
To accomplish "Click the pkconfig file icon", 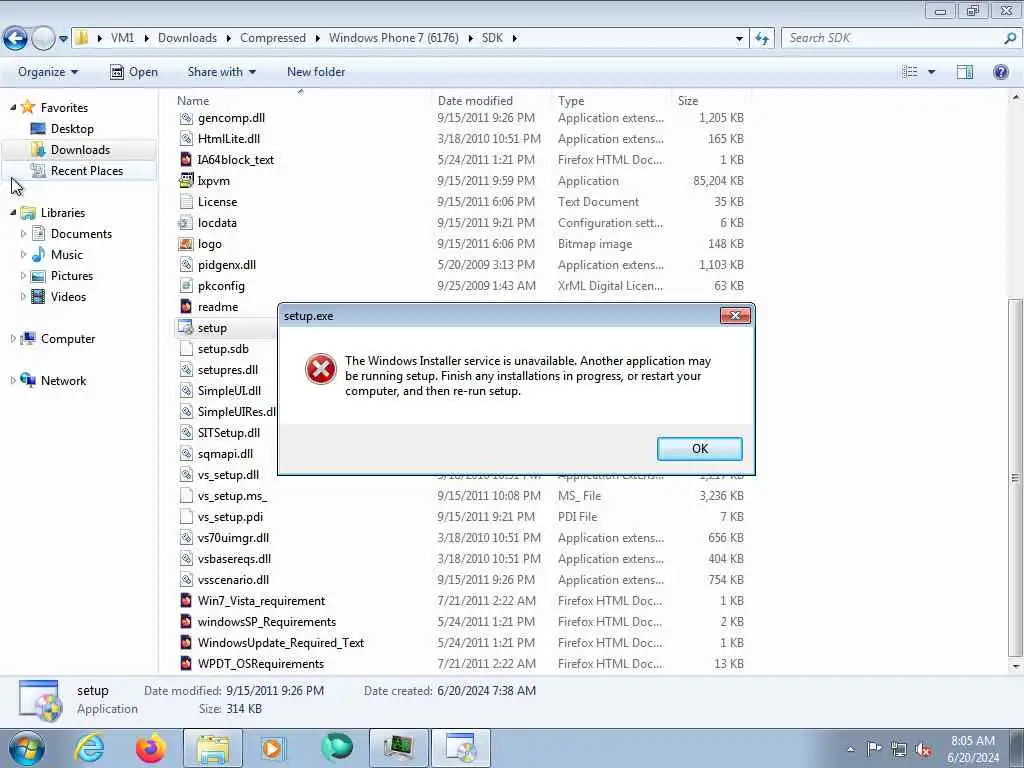I will click(186, 285).
